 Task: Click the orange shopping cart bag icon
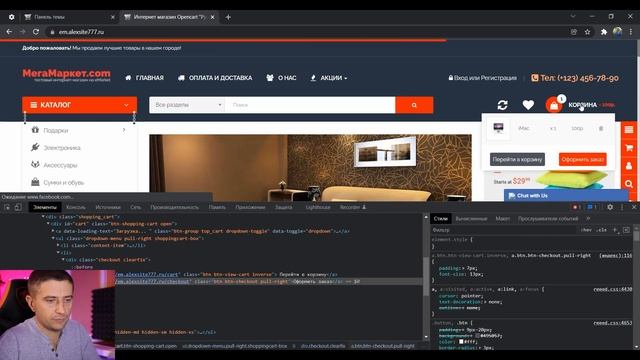click(x=553, y=105)
